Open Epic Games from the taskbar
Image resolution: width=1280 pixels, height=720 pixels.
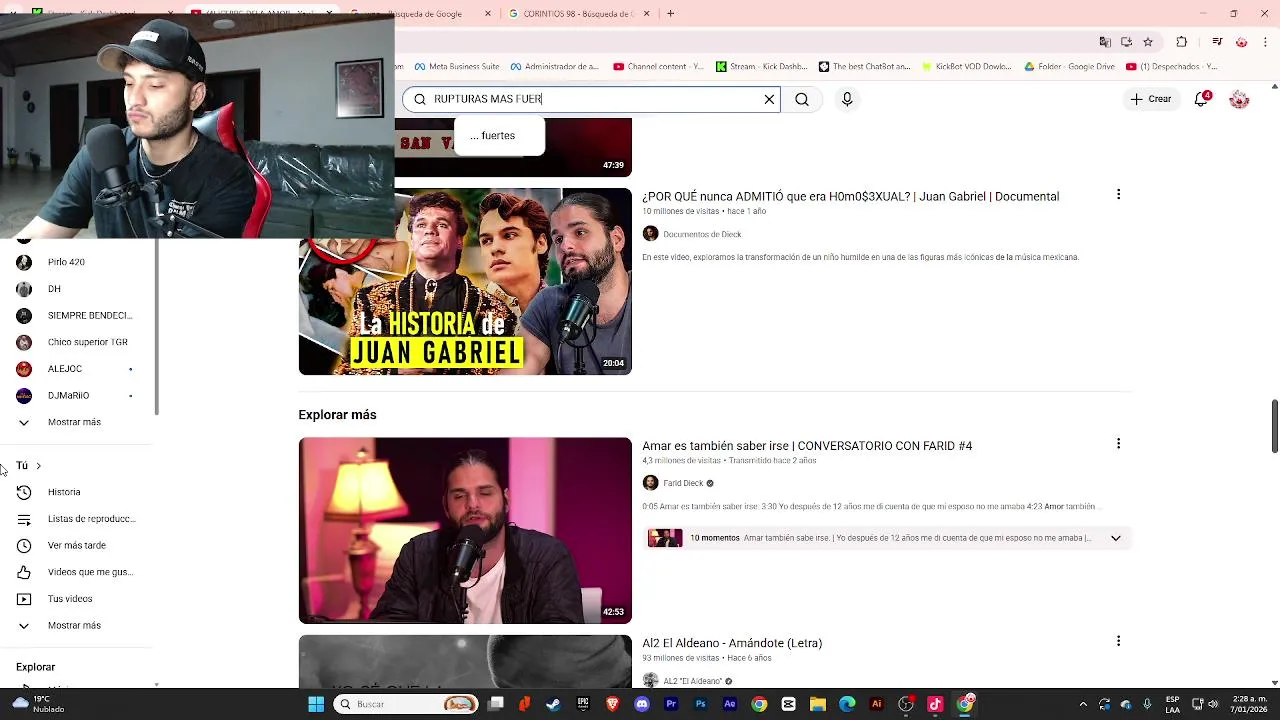click(x=583, y=704)
